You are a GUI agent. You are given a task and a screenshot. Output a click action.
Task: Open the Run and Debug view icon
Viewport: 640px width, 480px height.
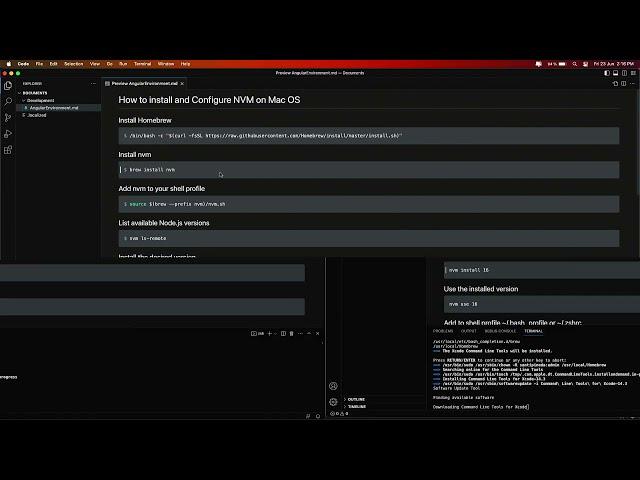pyautogui.click(x=8, y=133)
